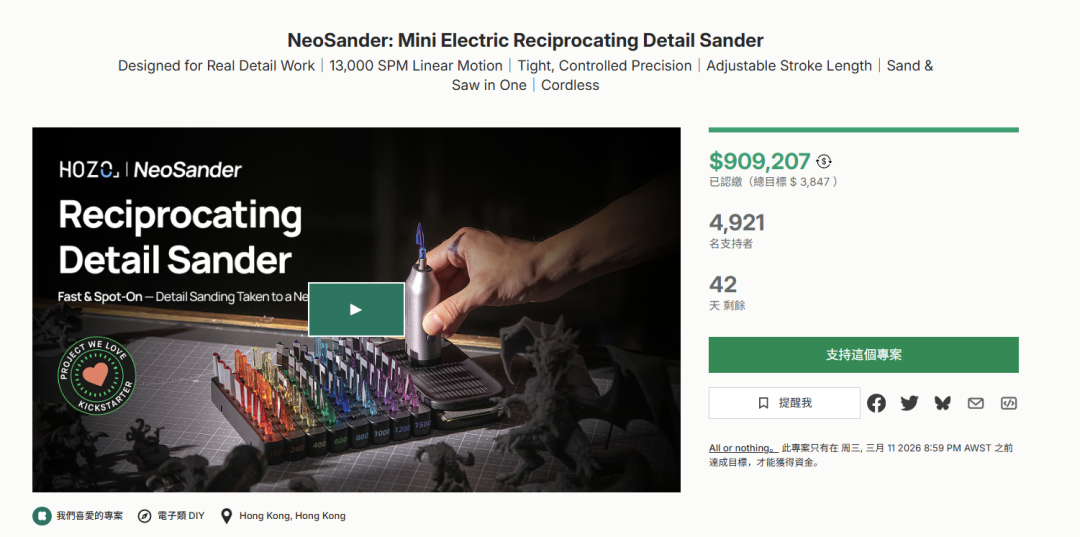This screenshot has width=1080, height=537.
Task: Play the NeoSander campaign video
Action: pyautogui.click(x=356, y=309)
